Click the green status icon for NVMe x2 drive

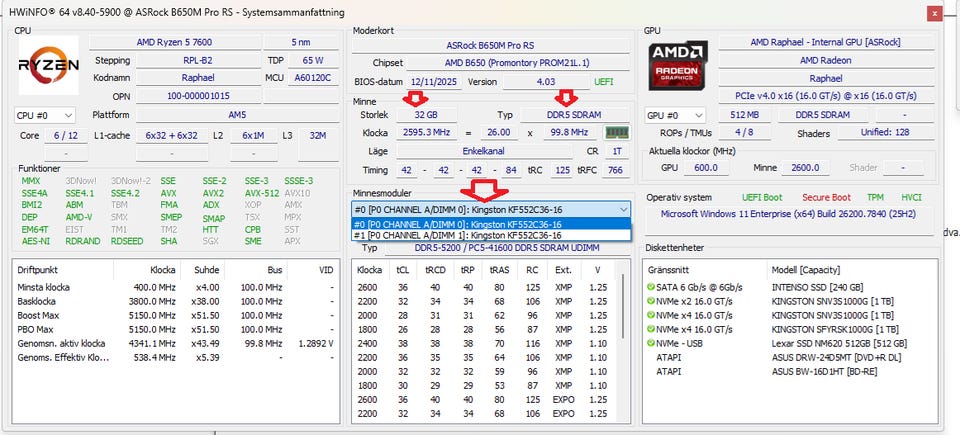tap(652, 300)
